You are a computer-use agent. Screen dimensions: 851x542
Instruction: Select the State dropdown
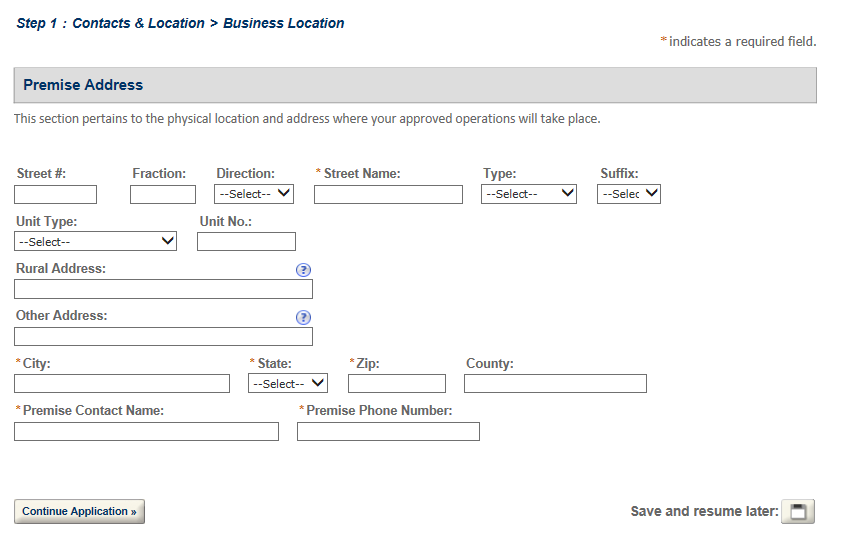coord(288,383)
